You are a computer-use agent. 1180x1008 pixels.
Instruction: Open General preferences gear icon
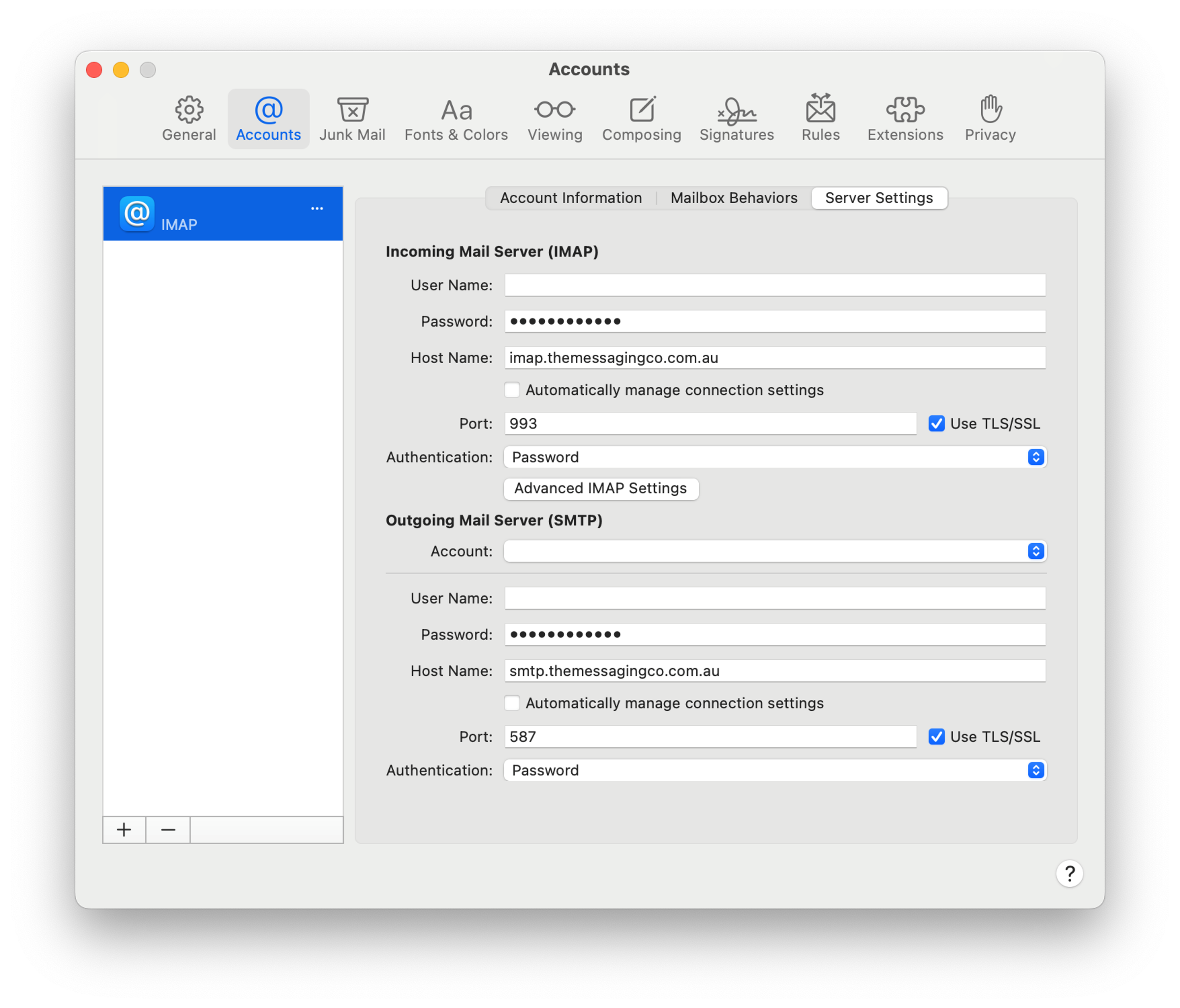pyautogui.click(x=189, y=109)
